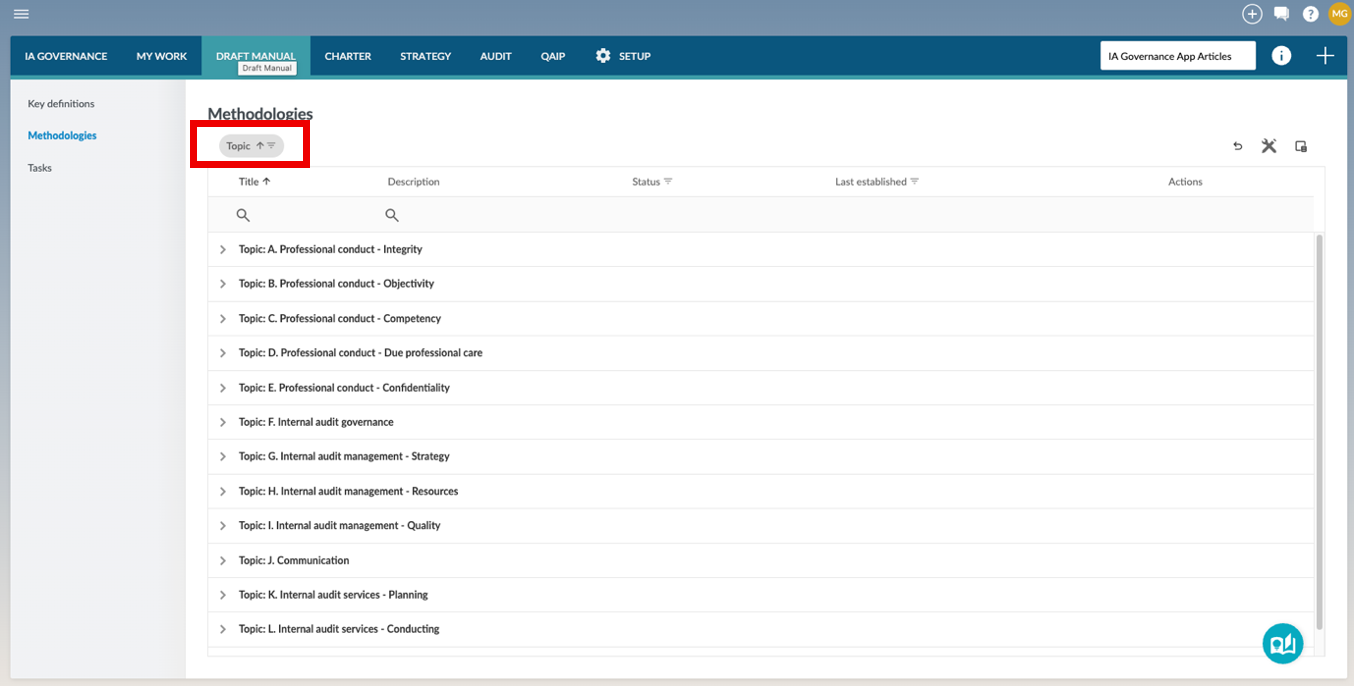Expand Topic I. Internal audit management - Quality
The width and height of the screenshot is (1354, 686).
[x=223, y=525]
